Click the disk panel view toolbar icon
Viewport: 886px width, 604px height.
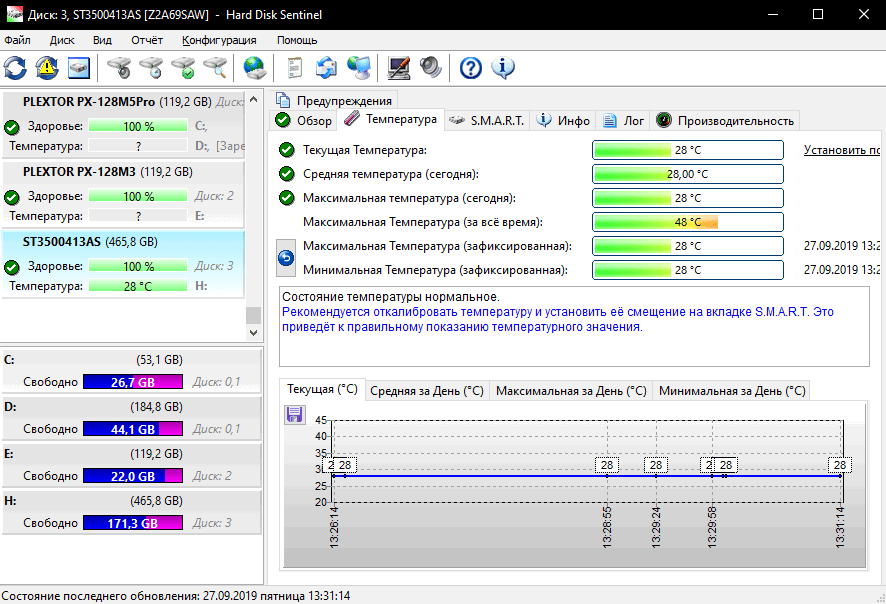tap(79, 68)
